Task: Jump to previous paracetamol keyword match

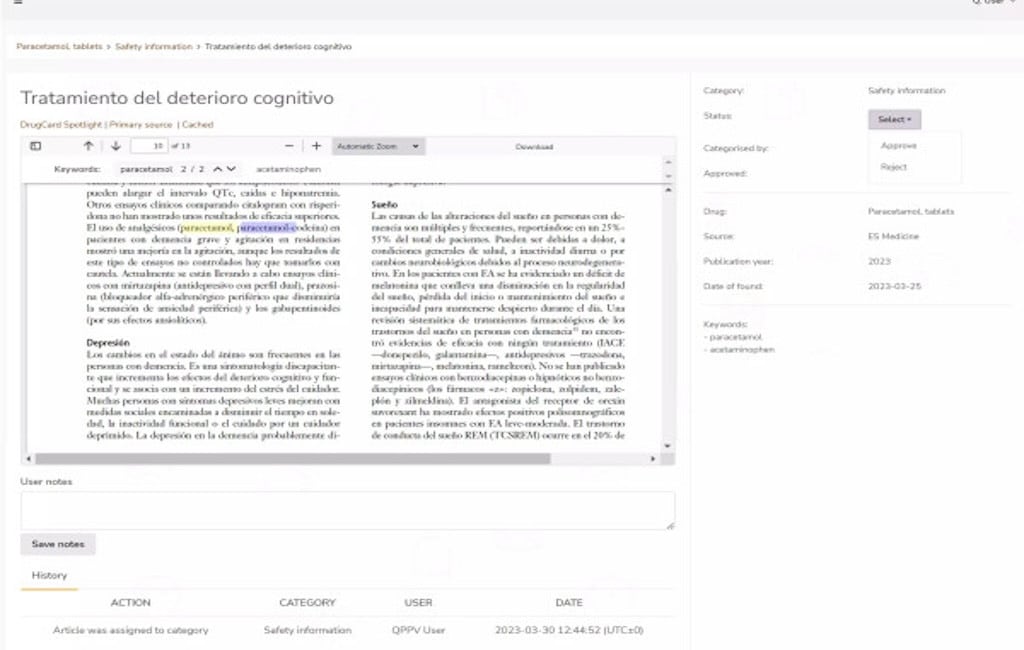Action: click(x=217, y=169)
